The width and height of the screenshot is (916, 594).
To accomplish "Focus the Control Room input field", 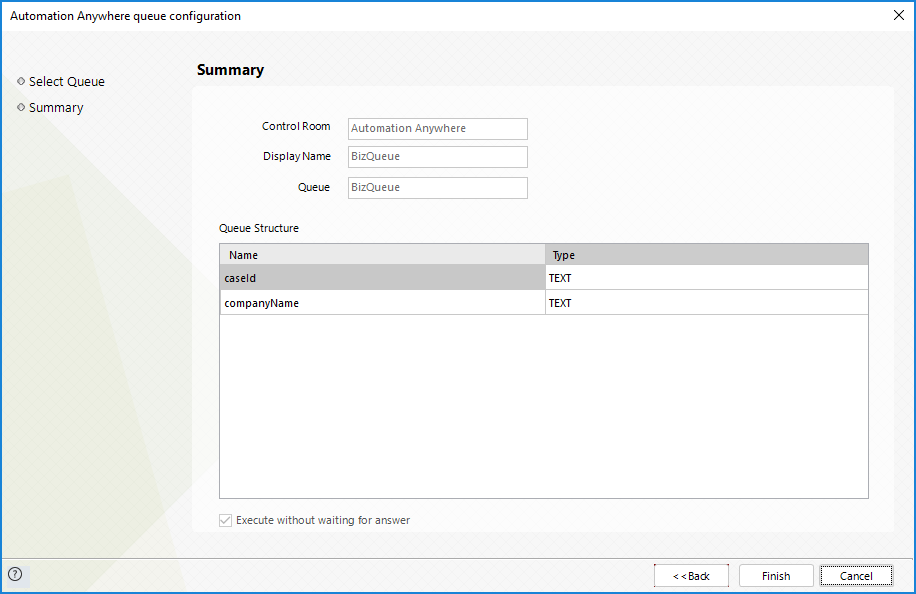I will 438,128.
